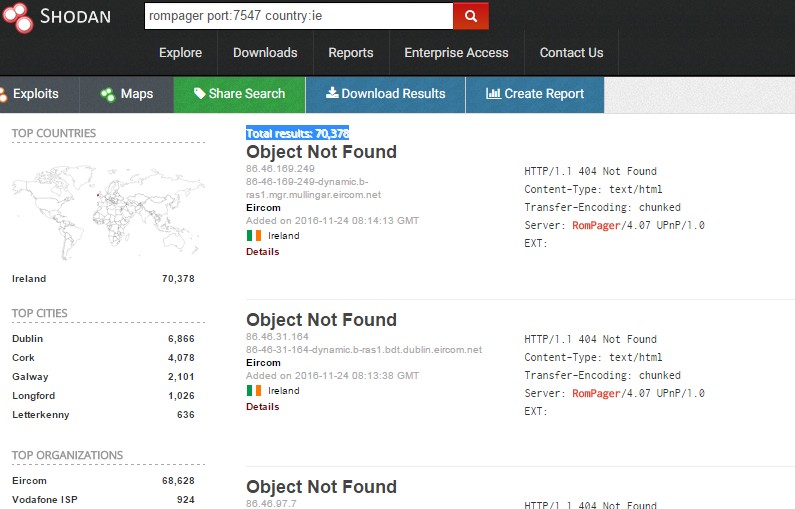Open the Explore menu
The image size is (795, 509).
180,53
